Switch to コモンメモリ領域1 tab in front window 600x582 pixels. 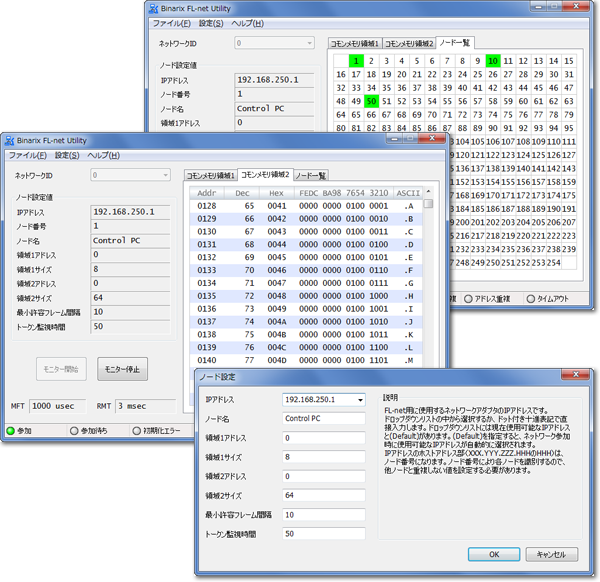[x=211, y=175]
